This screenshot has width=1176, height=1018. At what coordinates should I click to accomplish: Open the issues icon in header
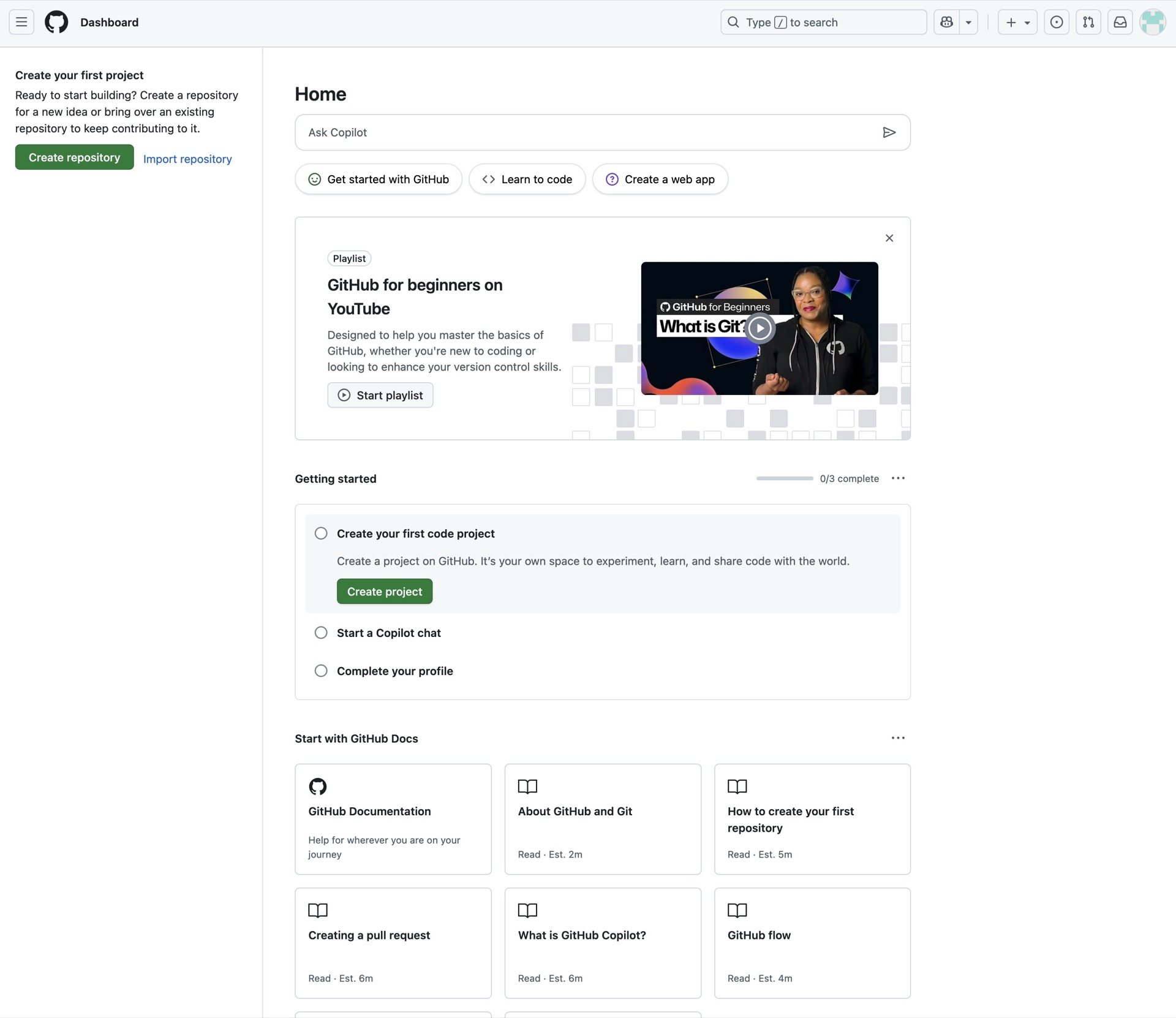pos(1057,23)
